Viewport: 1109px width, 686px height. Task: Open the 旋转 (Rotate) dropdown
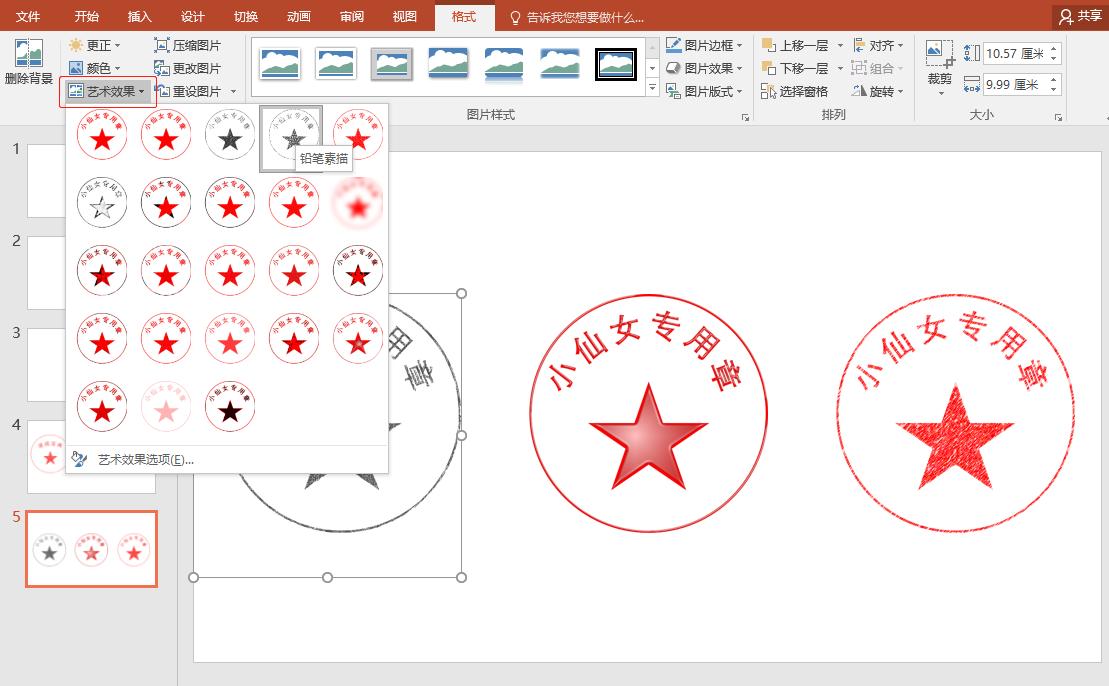[878, 91]
